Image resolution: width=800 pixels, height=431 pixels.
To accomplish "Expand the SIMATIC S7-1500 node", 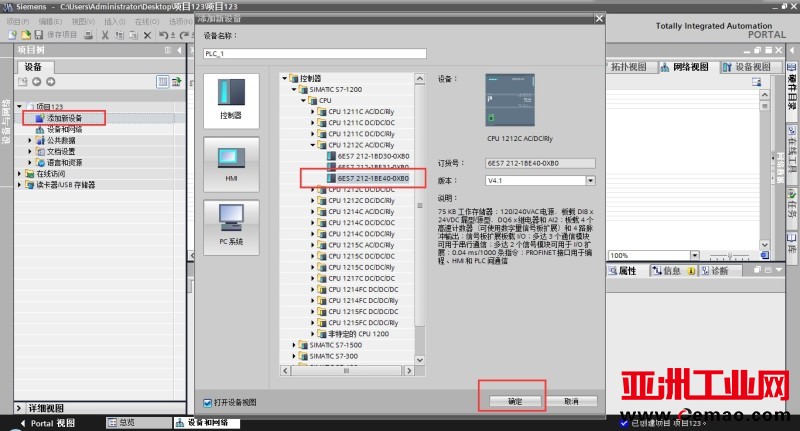I will coord(294,345).
